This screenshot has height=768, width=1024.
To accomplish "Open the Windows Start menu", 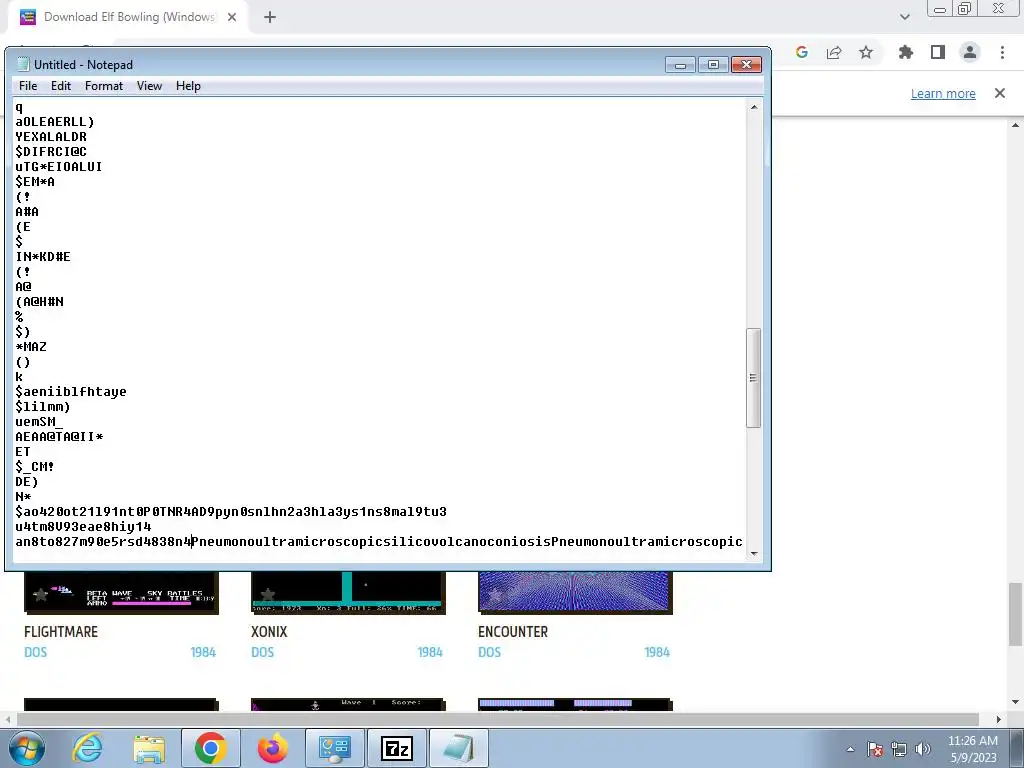I will pyautogui.click(x=27, y=748).
